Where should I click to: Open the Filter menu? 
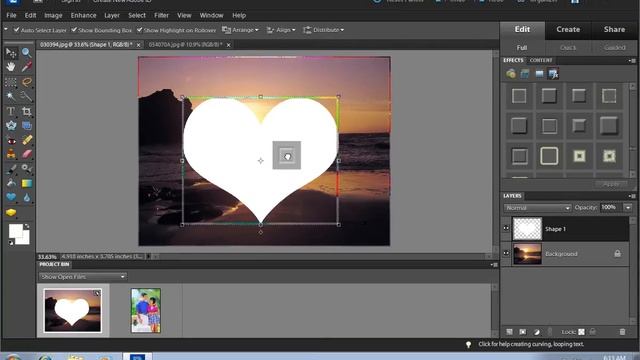pyautogui.click(x=161, y=16)
